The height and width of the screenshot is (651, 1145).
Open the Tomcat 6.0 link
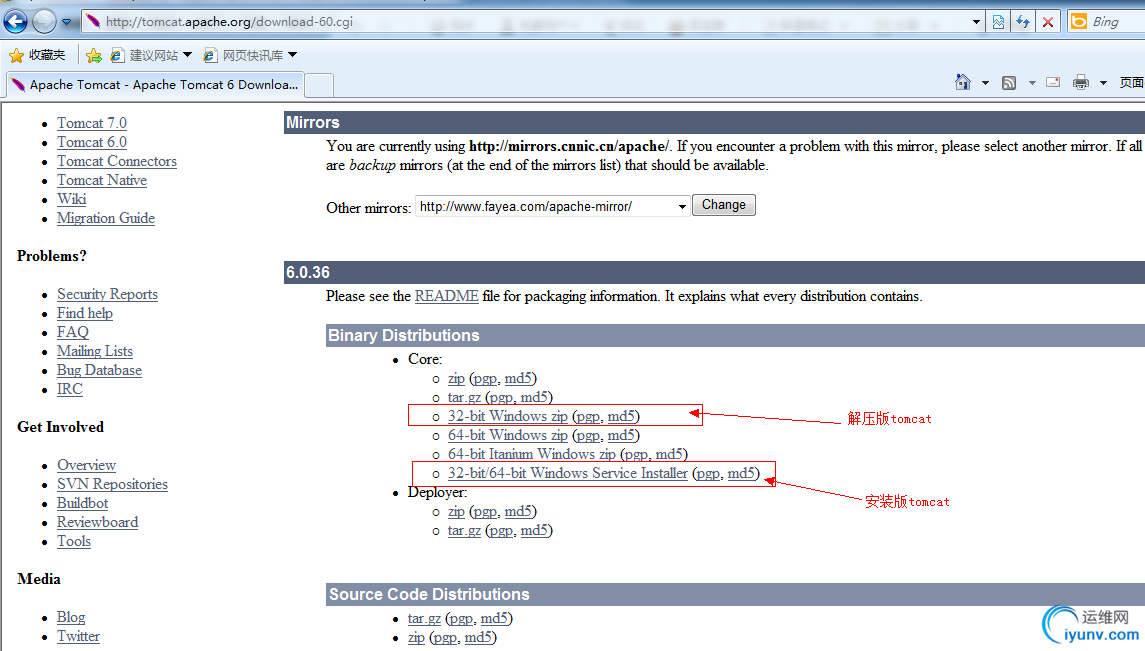[x=92, y=142]
